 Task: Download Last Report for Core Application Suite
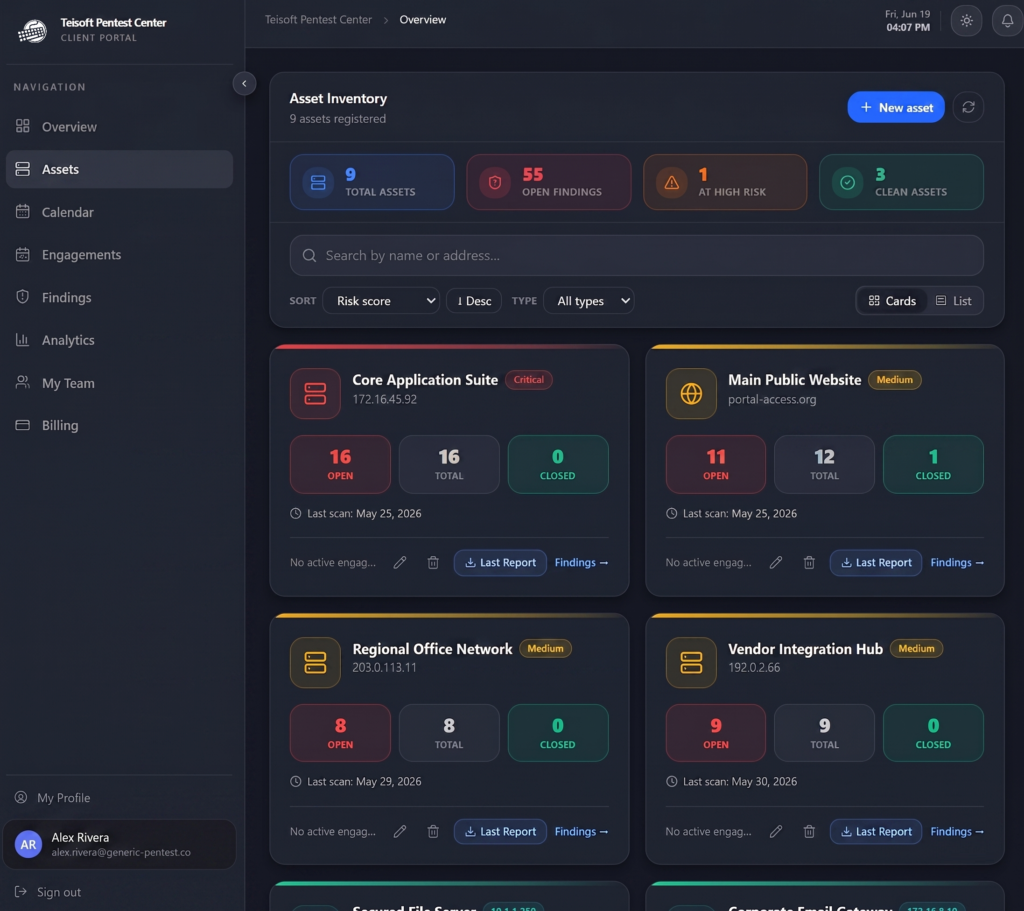[x=500, y=562]
